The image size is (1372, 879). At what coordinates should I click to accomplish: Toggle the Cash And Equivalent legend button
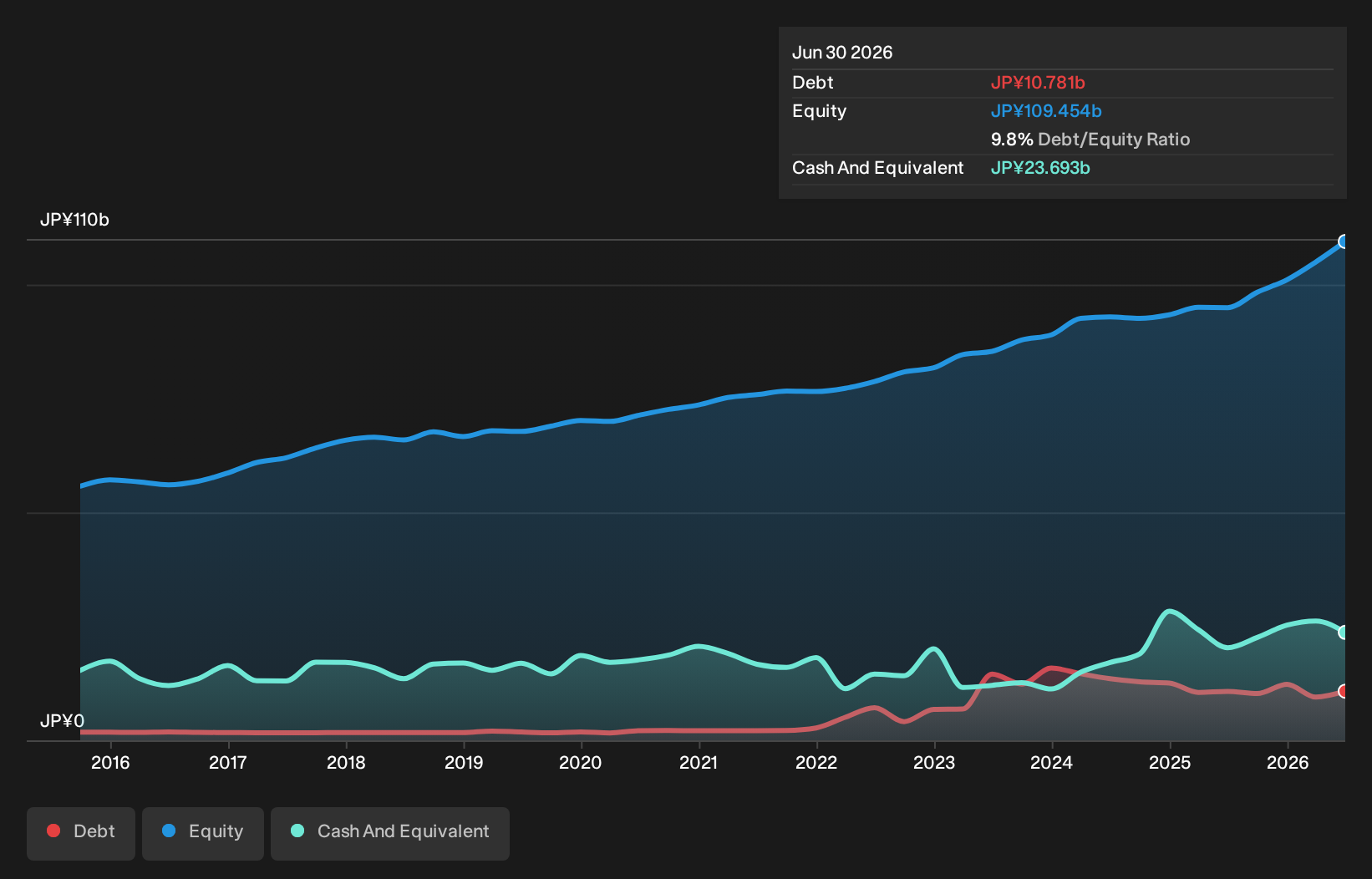click(x=390, y=833)
